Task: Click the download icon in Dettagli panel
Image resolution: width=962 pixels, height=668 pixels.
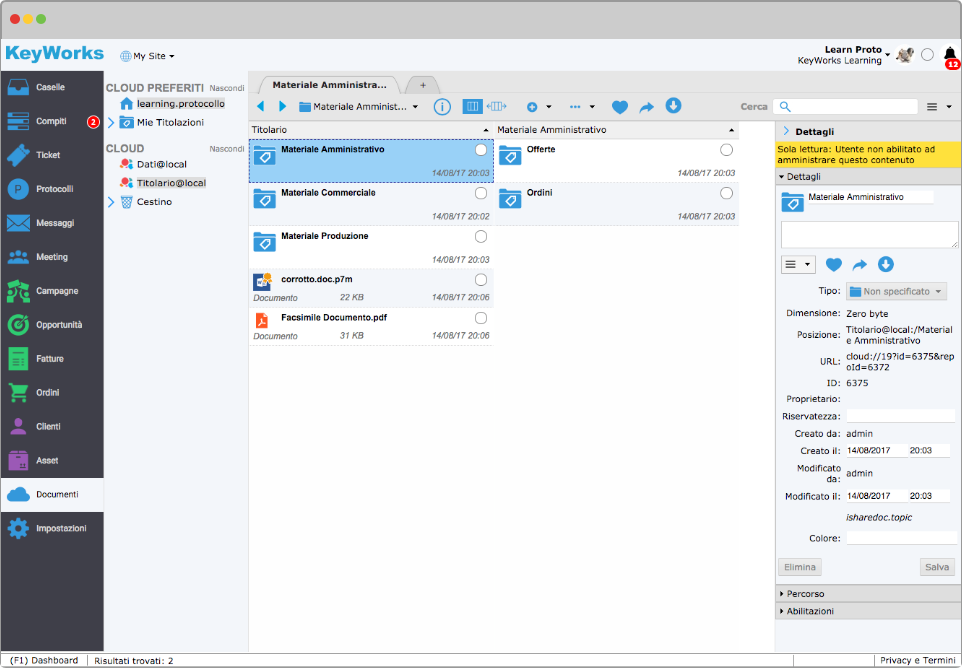Action: pos(885,264)
